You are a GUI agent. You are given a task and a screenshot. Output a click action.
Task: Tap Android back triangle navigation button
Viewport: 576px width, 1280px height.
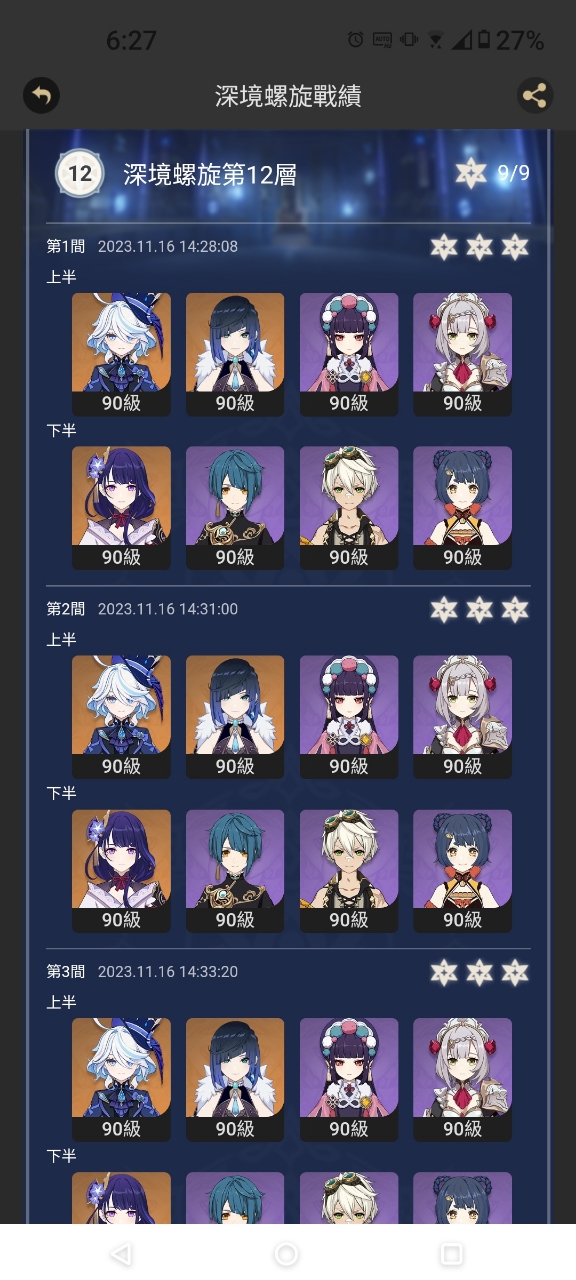coord(121,1254)
